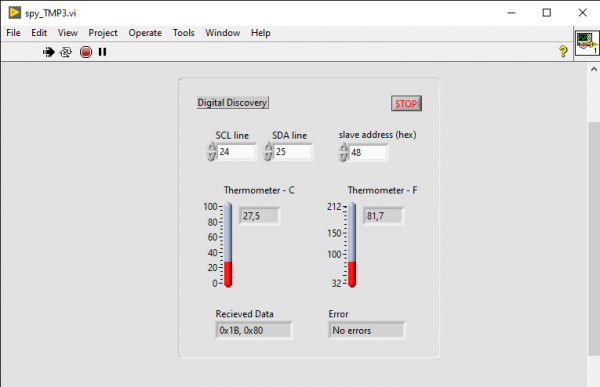
Task: Click the slave address hex field
Action: (368, 153)
